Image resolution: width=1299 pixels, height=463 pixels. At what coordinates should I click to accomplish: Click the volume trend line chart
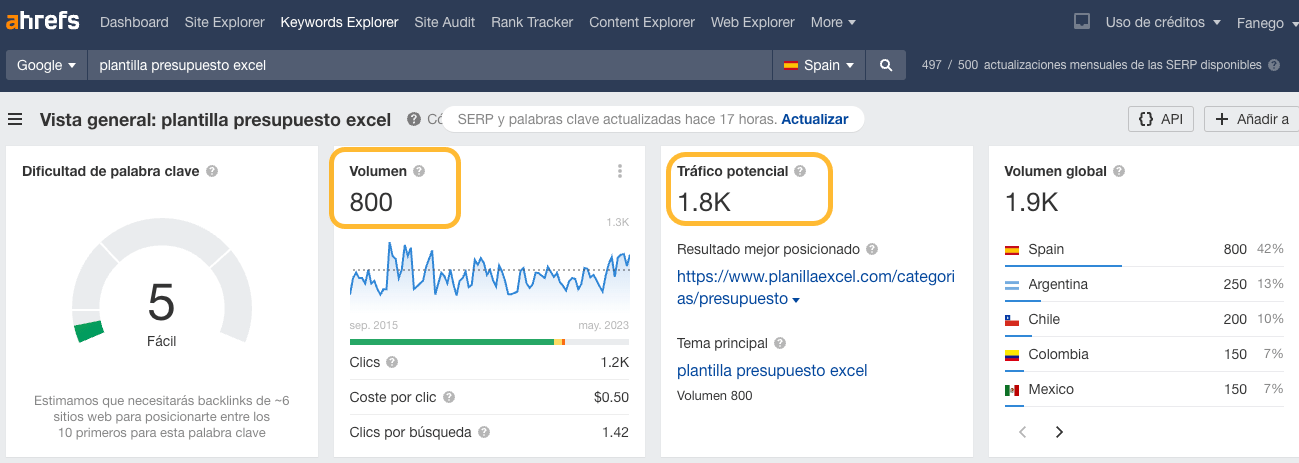pos(490,272)
